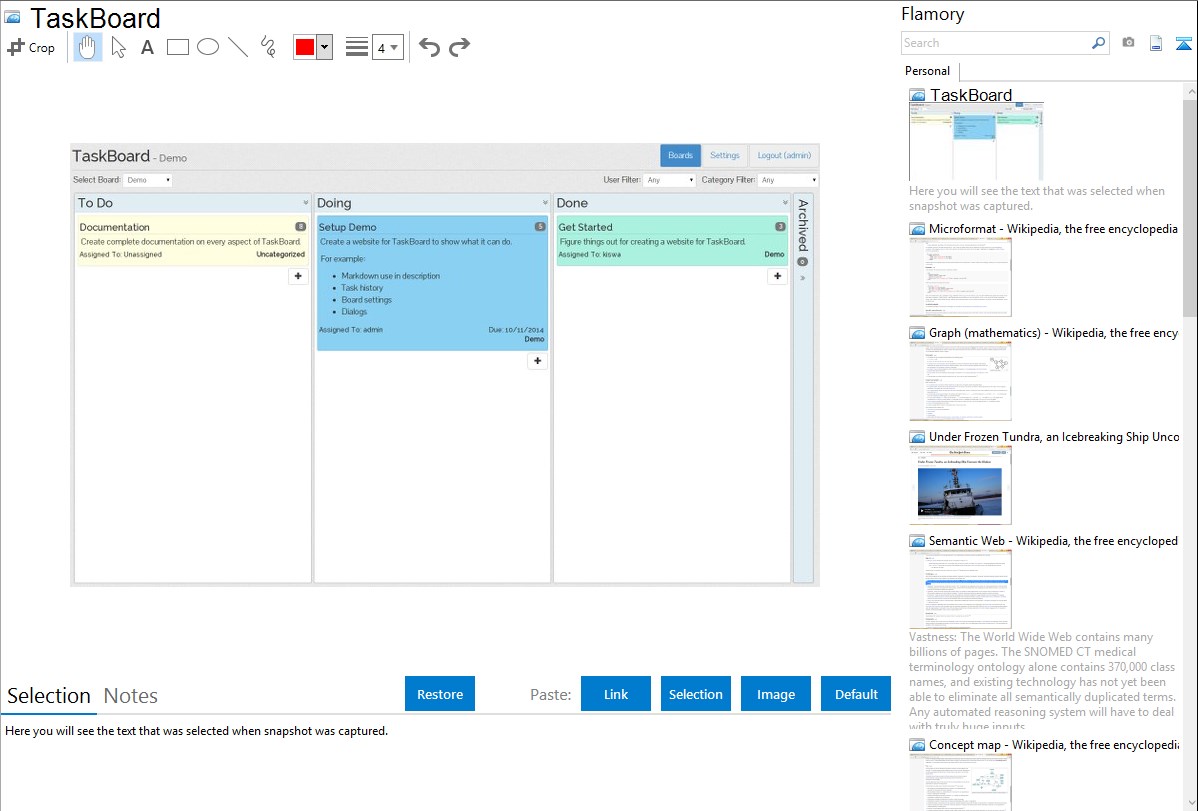1198x811 pixels.
Task: Click the 'Due: 10/11/2014' text
Action: pyautogui.click(x=516, y=330)
